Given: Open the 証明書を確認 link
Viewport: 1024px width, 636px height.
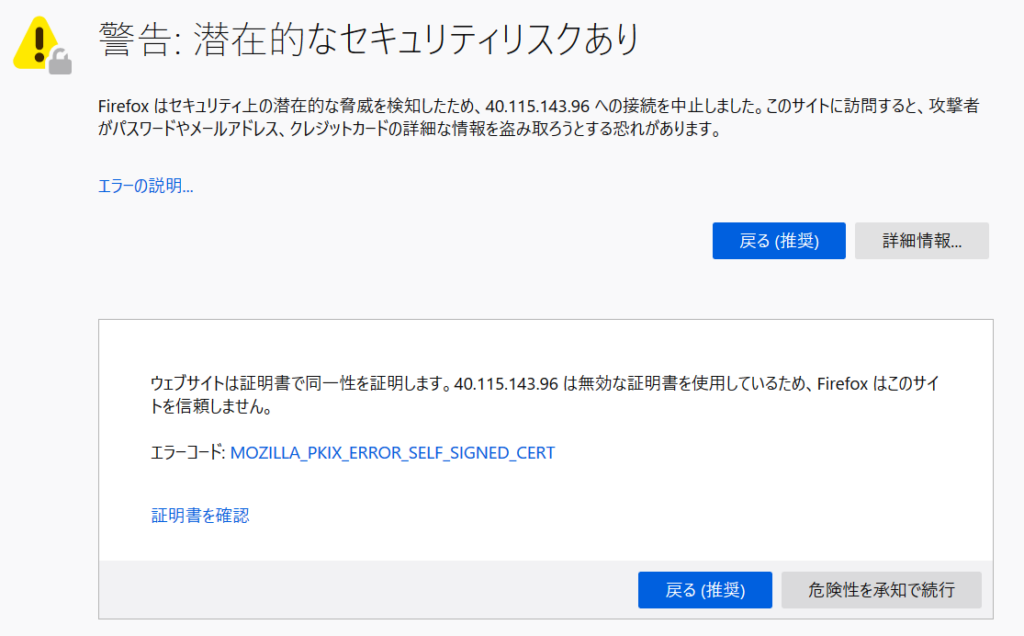Looking at the screenshot, I should [200, 515].
